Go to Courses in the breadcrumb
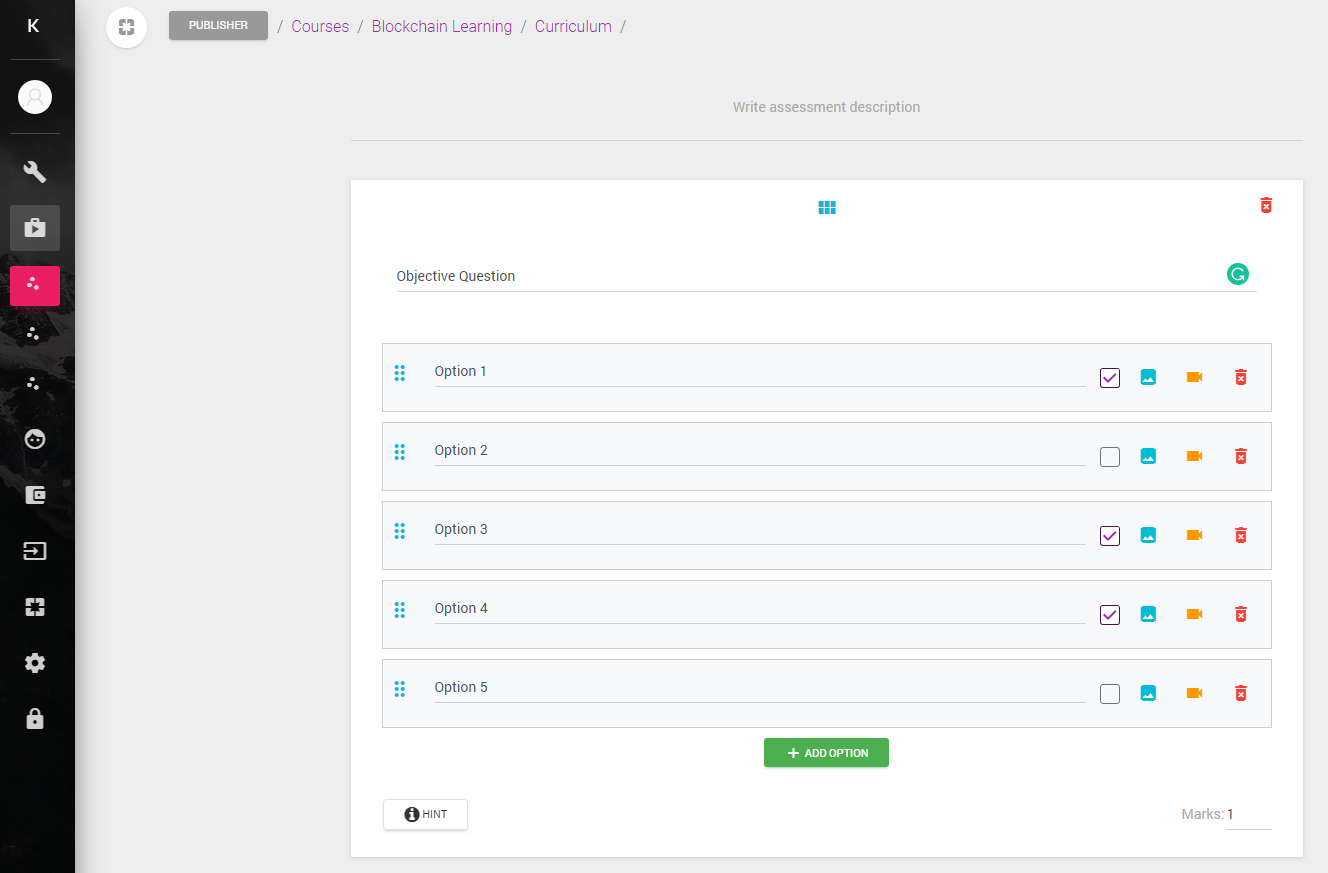Screen dimensions: 1328x873 320,27
